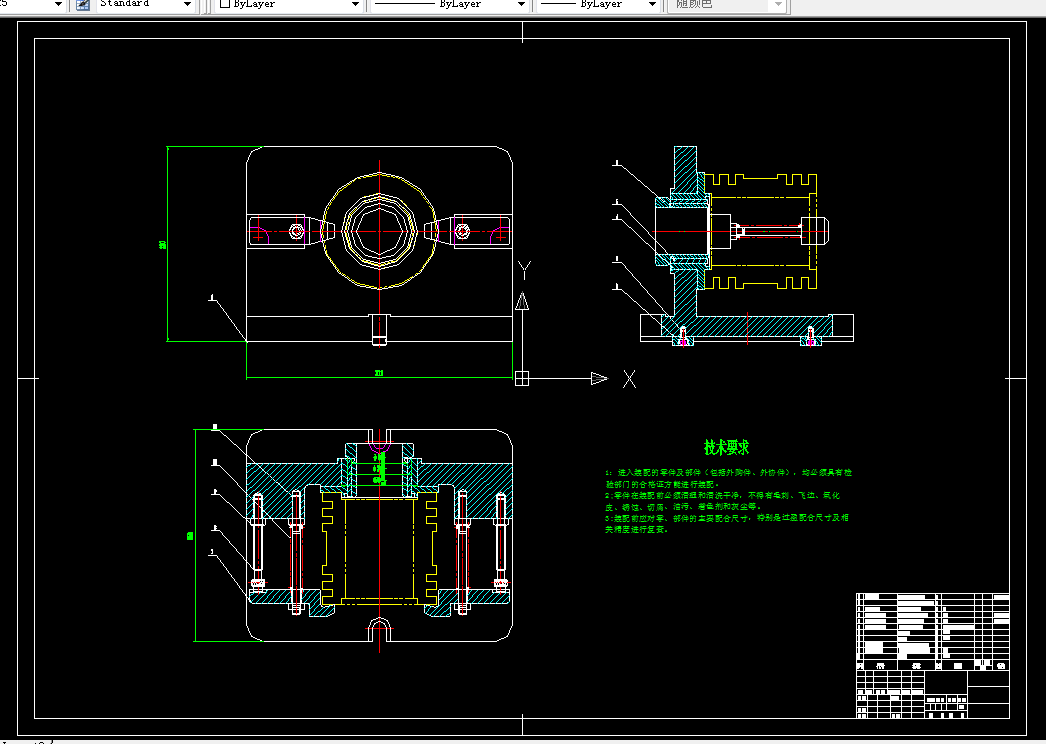
Task: Open the ByLayer linetype control dropdown
Action: [x=521, y=5]
